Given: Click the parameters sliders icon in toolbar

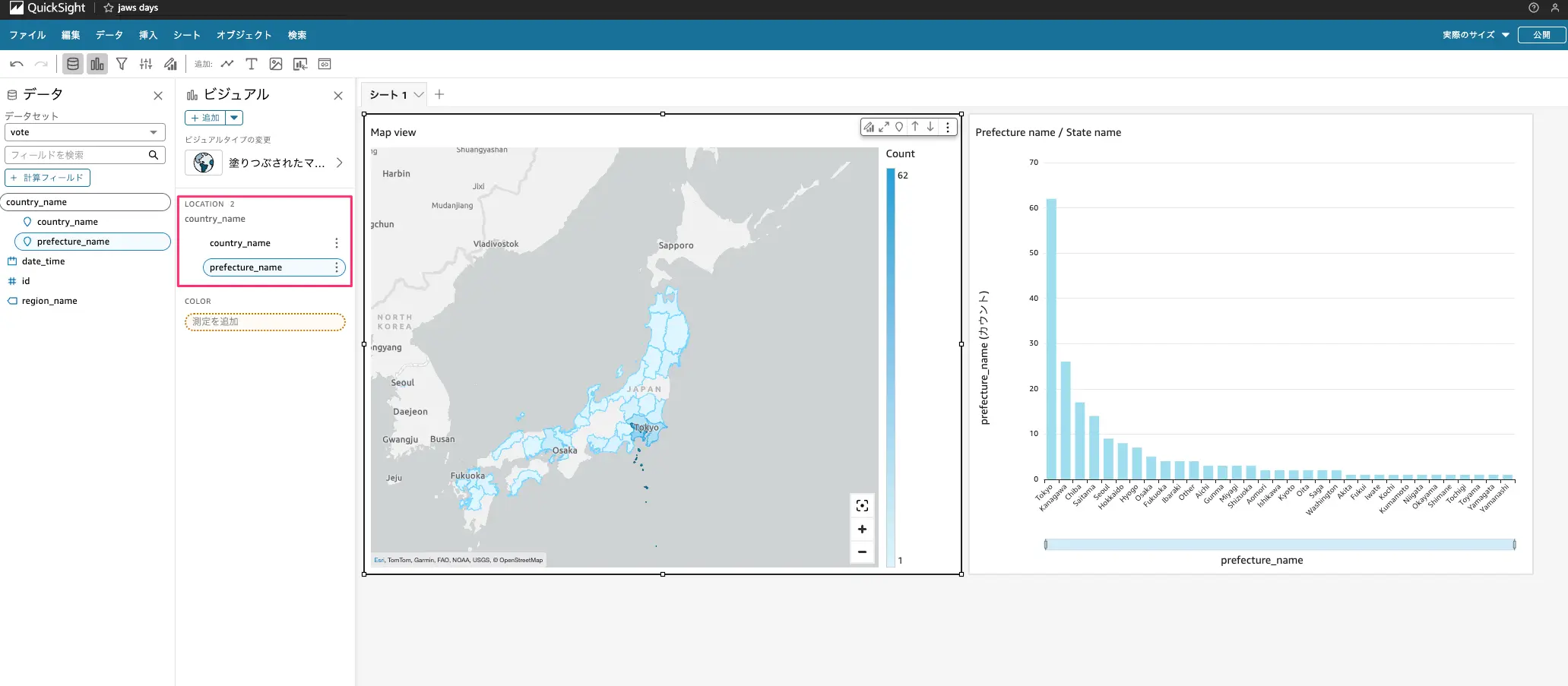Looking at the screenshot, I should [x=146, y=64].
